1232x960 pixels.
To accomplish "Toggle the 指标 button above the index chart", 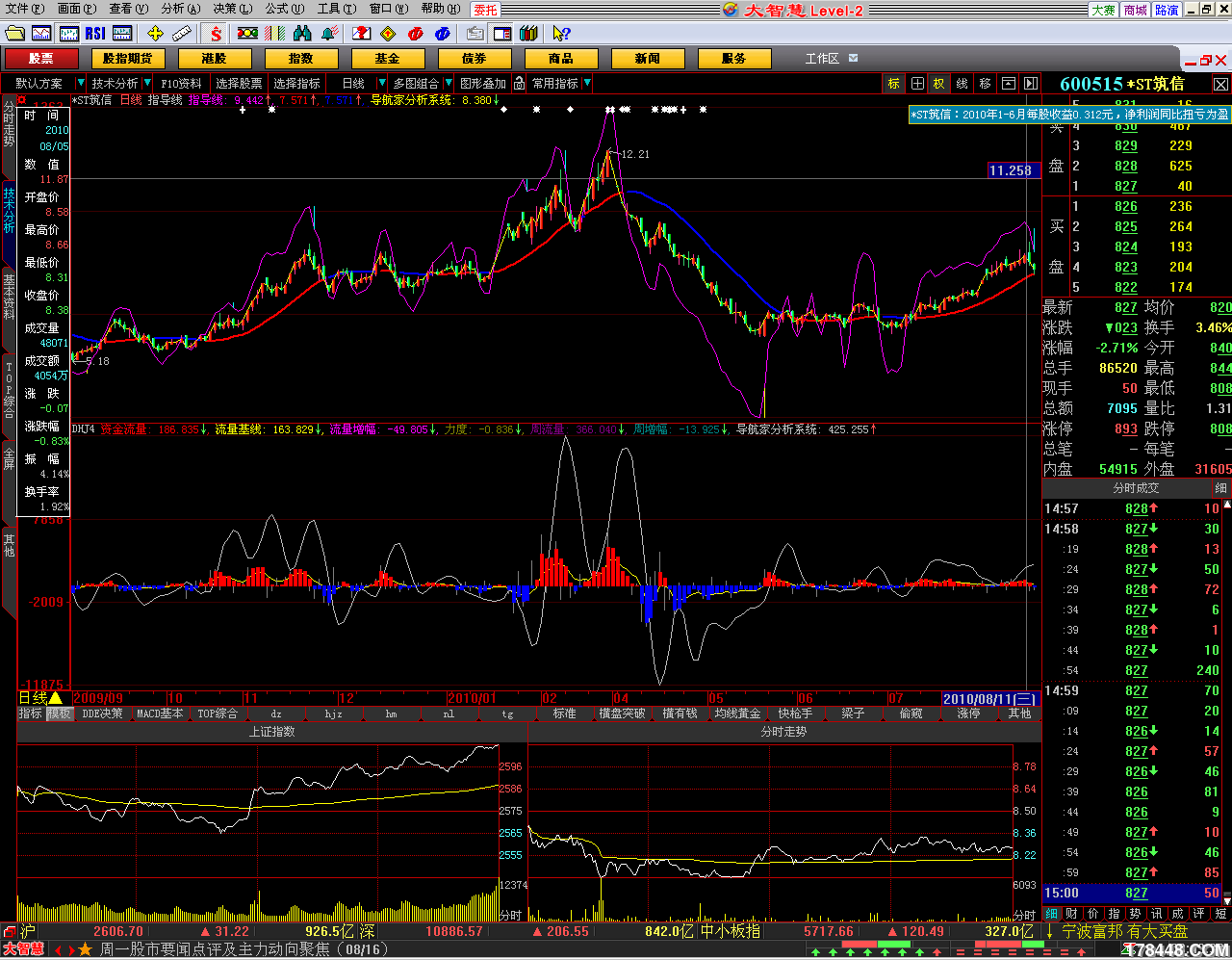I will pos(30,714).
